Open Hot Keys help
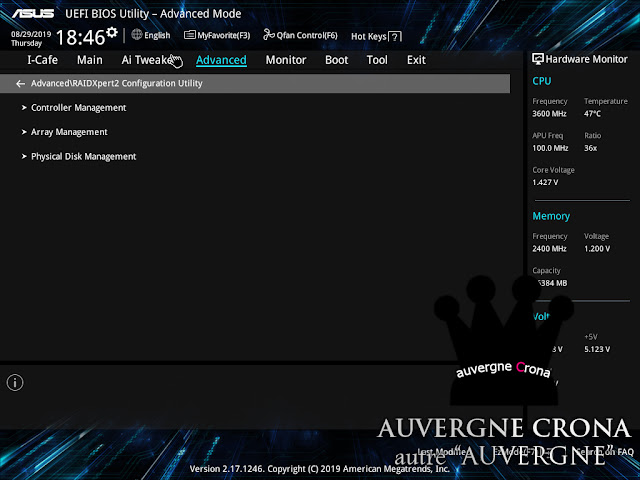Image resolution: width=640 pixels, height=480 pixels. pos(376,36)
